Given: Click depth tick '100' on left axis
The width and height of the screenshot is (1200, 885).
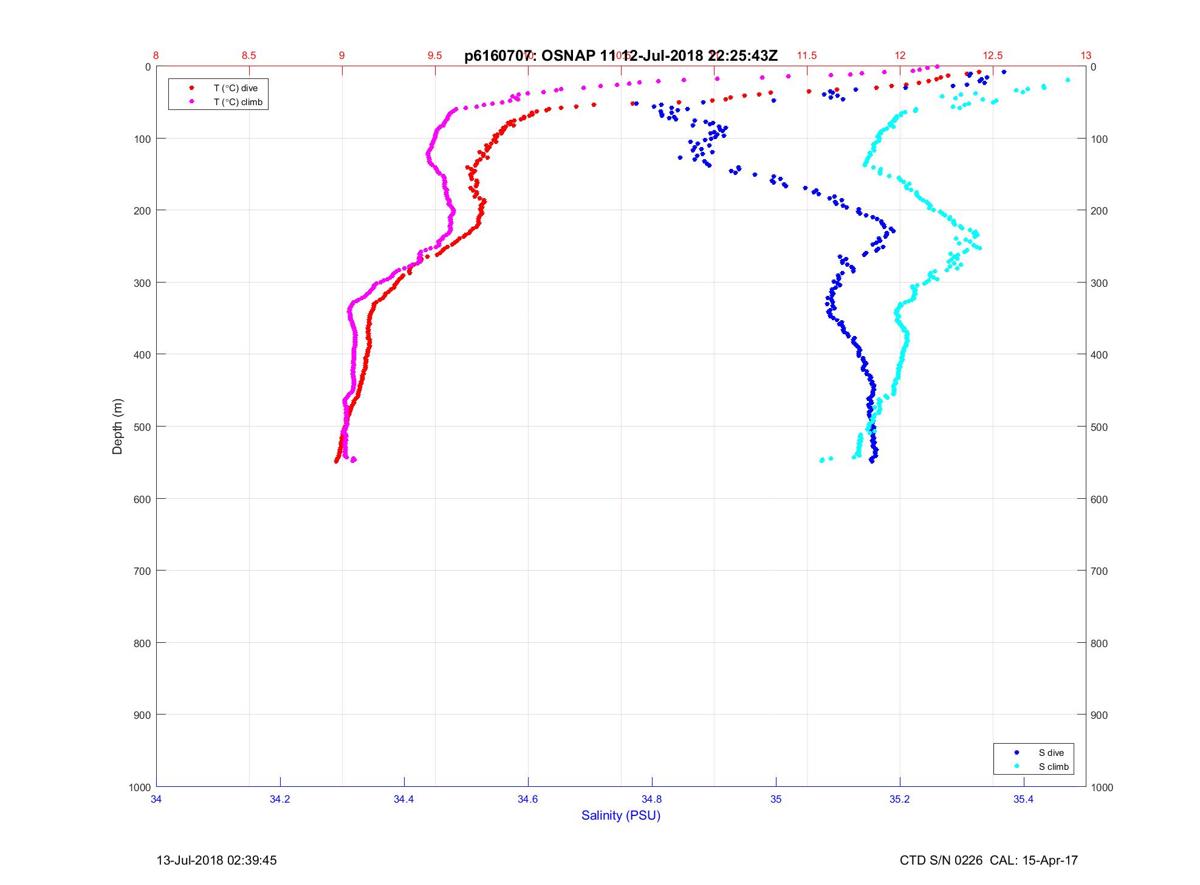Looking at the screenshot, I should coord(141,139).
